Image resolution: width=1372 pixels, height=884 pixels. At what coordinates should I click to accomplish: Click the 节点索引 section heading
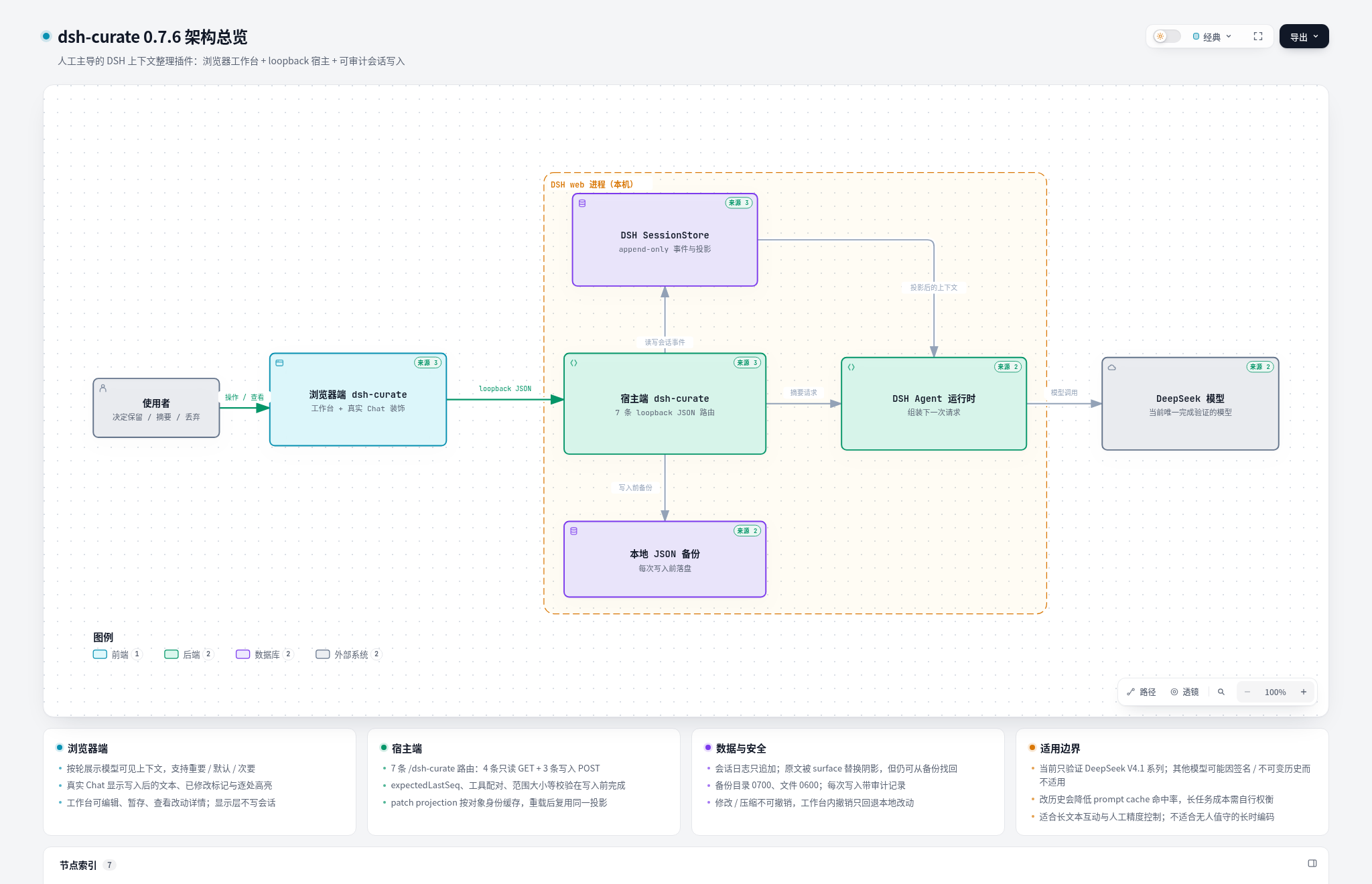pos(78,865)
